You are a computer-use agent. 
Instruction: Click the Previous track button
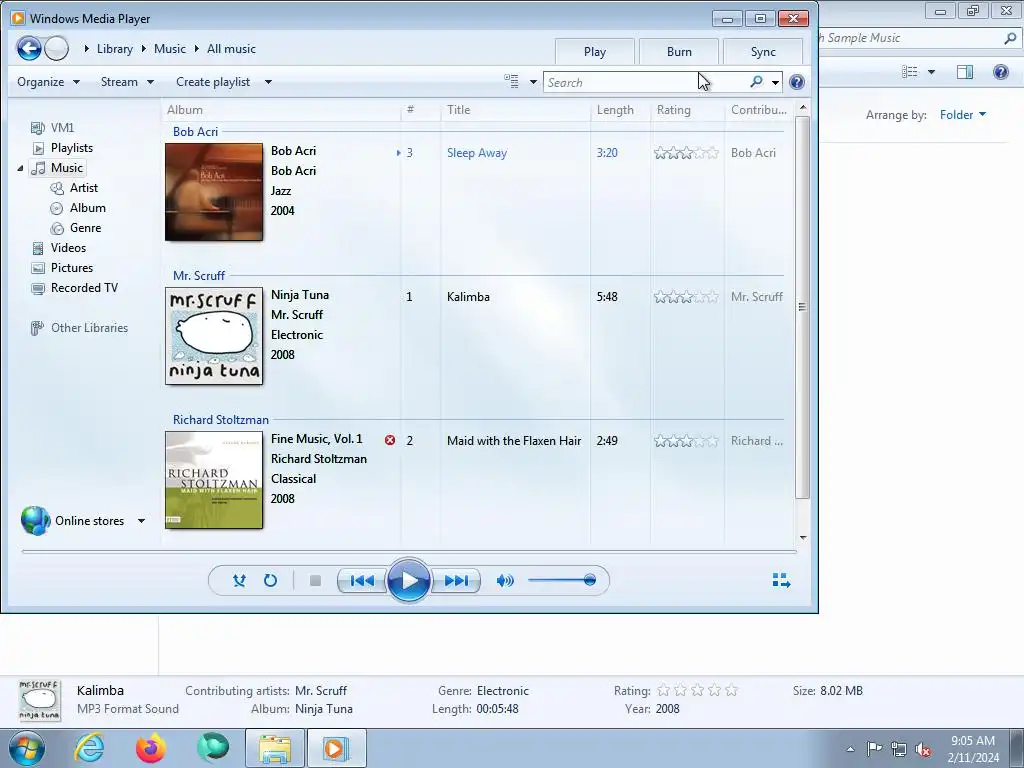362,580
